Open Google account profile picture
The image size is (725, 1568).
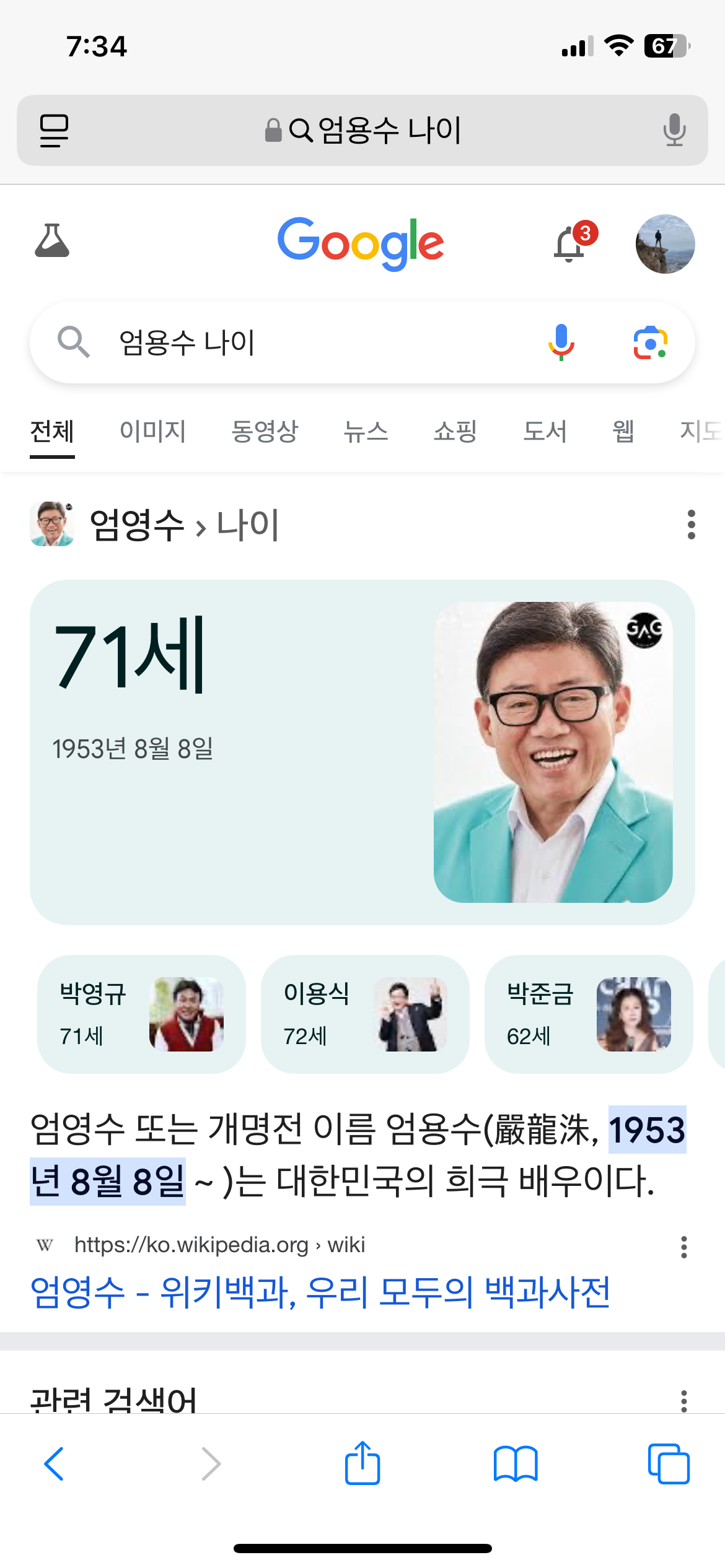click(666, 244)
